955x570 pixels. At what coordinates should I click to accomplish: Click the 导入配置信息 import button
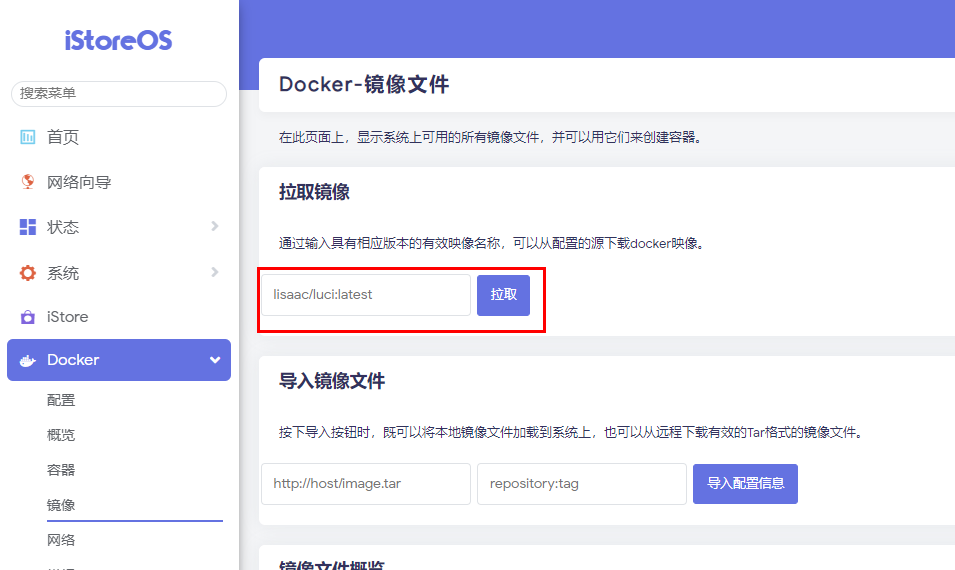[745, 484]
